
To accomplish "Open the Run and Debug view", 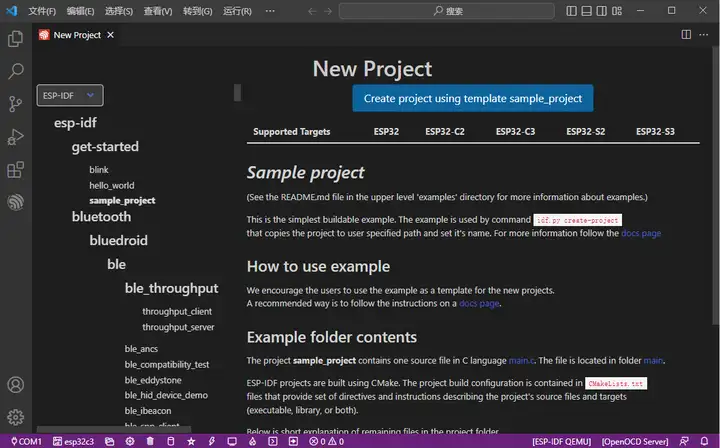I will point(15,137).
